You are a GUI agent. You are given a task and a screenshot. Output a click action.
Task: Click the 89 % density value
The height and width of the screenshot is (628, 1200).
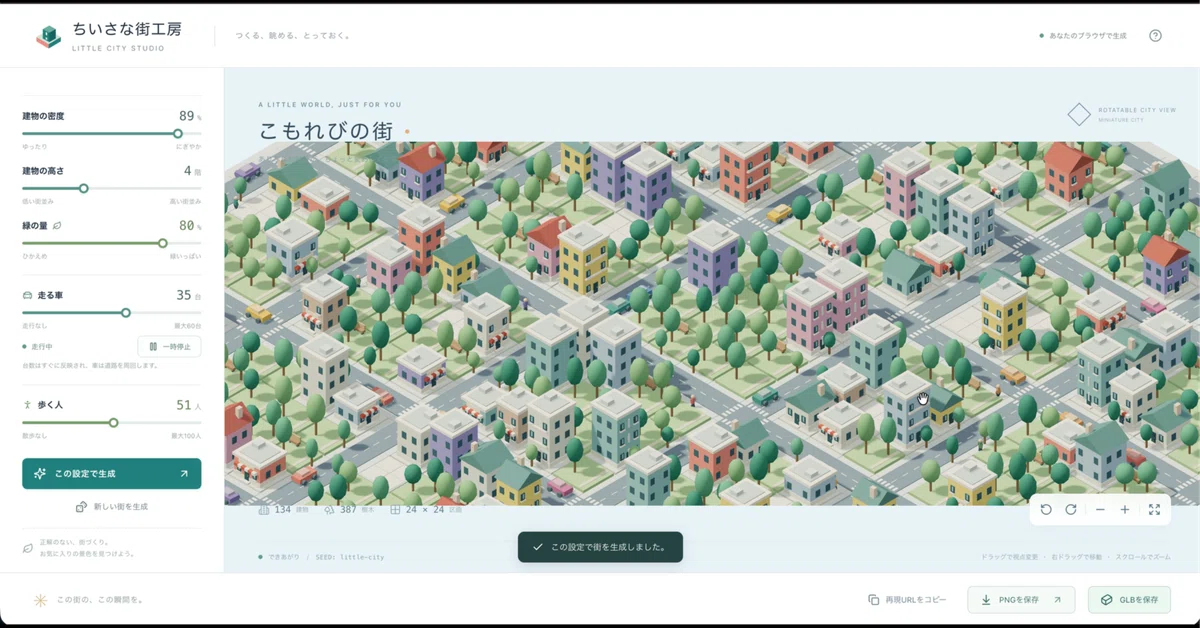tap(190, 116)
